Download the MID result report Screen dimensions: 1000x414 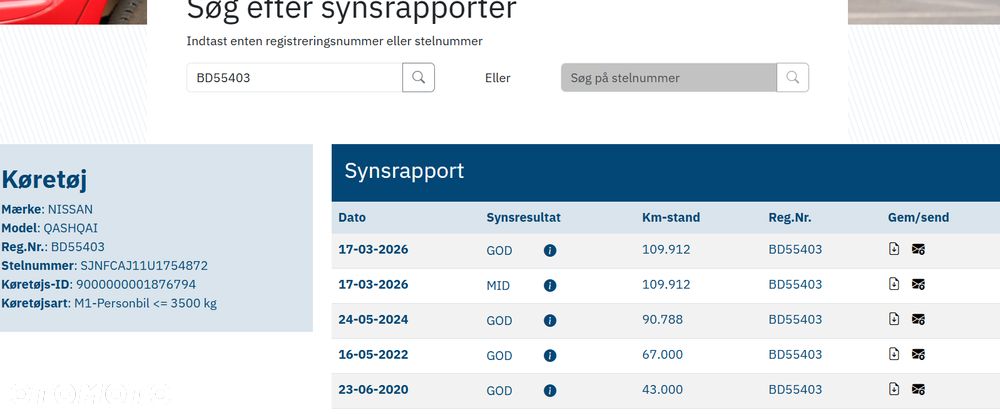point(894,284)
